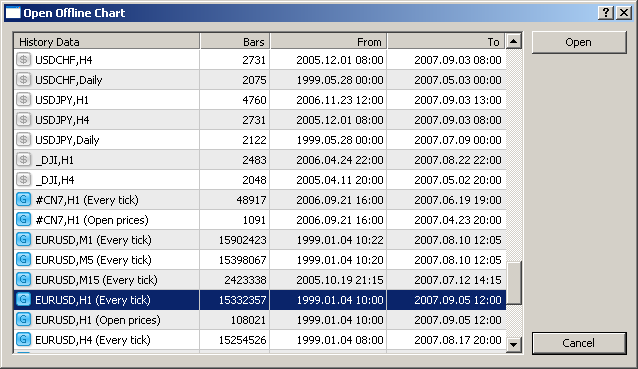Screen dimensions: 638x369
Task: Click the EURUSD,M1 (Every tick) G icon
Action: 23,240
